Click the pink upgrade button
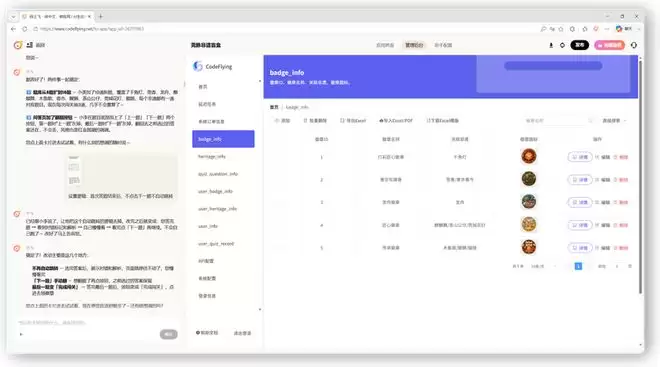 [609, 45]
